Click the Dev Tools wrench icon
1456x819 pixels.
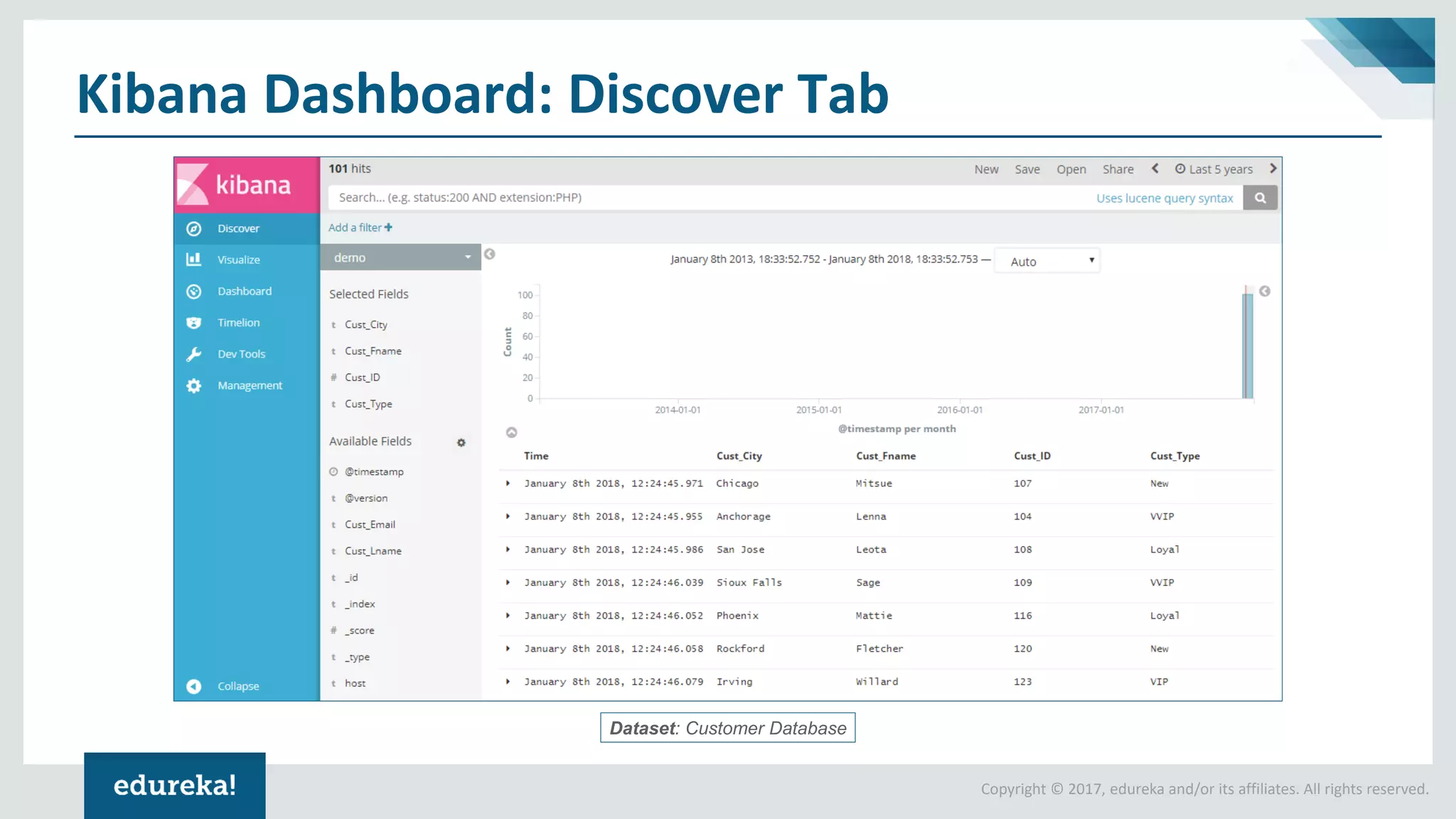click(193, 354)
